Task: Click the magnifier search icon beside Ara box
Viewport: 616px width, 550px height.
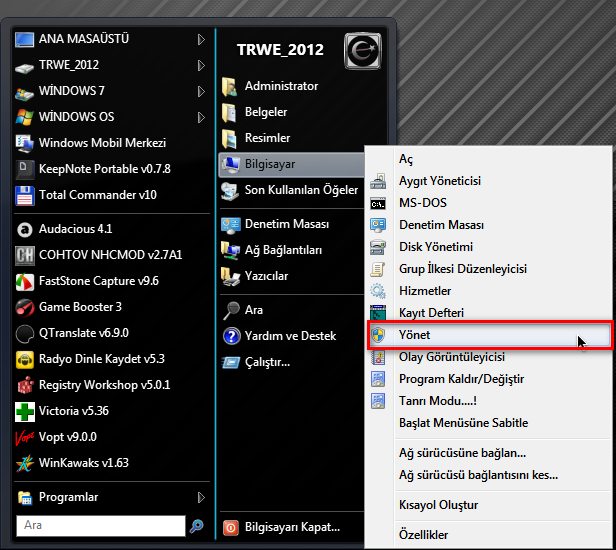Action: point(196,526)
